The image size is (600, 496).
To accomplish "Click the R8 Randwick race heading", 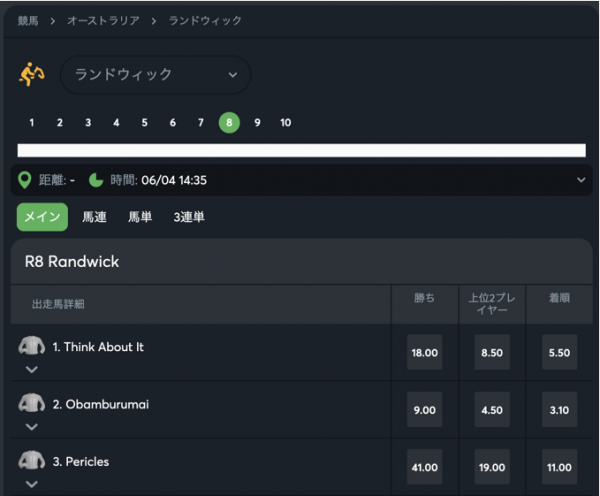I will click(x=72, y=262).
